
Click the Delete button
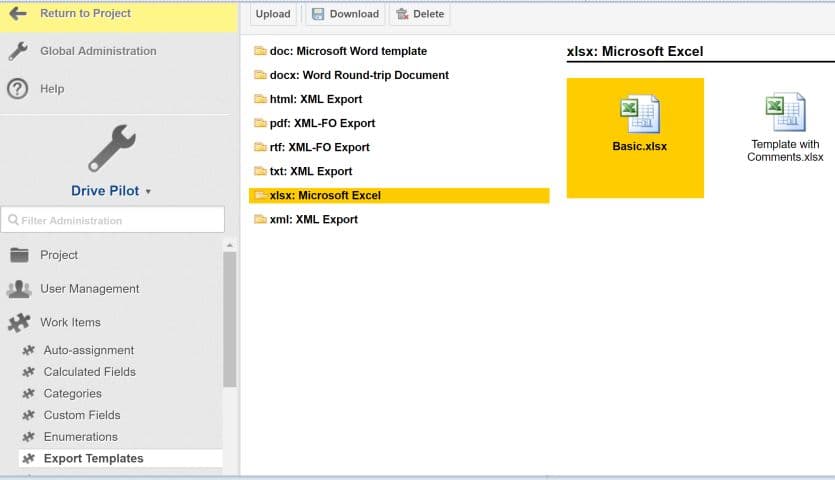(419, 14)
